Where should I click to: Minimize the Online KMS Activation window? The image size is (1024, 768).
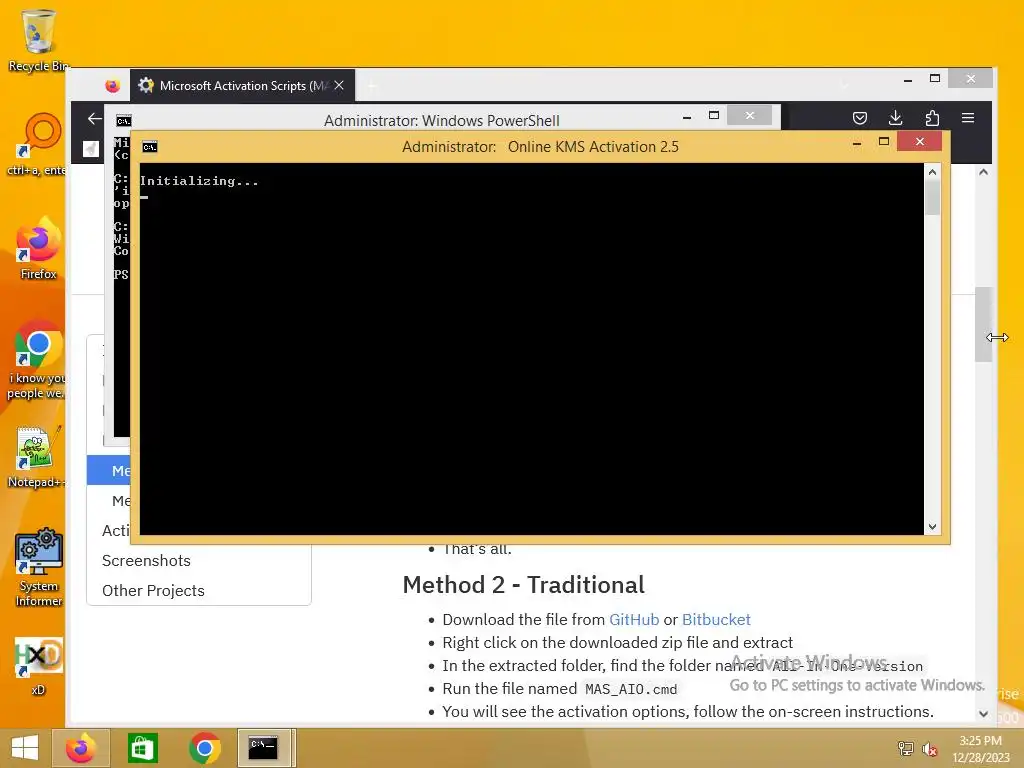pos(857,142)
